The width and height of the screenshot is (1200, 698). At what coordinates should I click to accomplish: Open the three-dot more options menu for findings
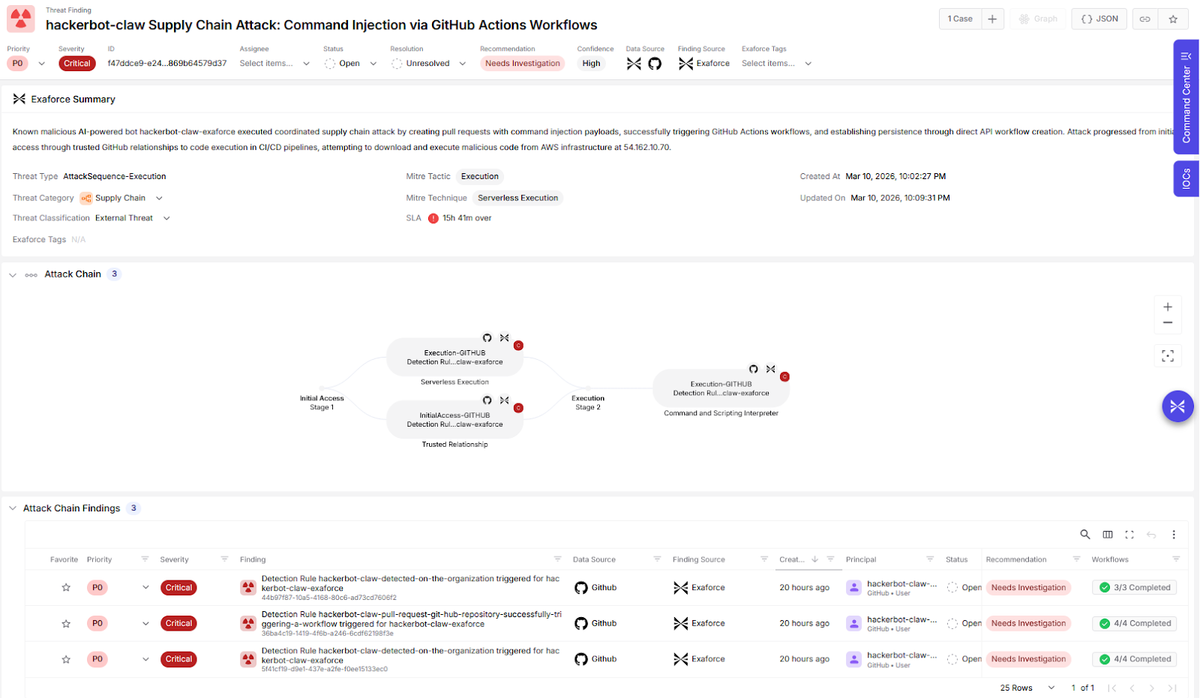[1174, 535]
